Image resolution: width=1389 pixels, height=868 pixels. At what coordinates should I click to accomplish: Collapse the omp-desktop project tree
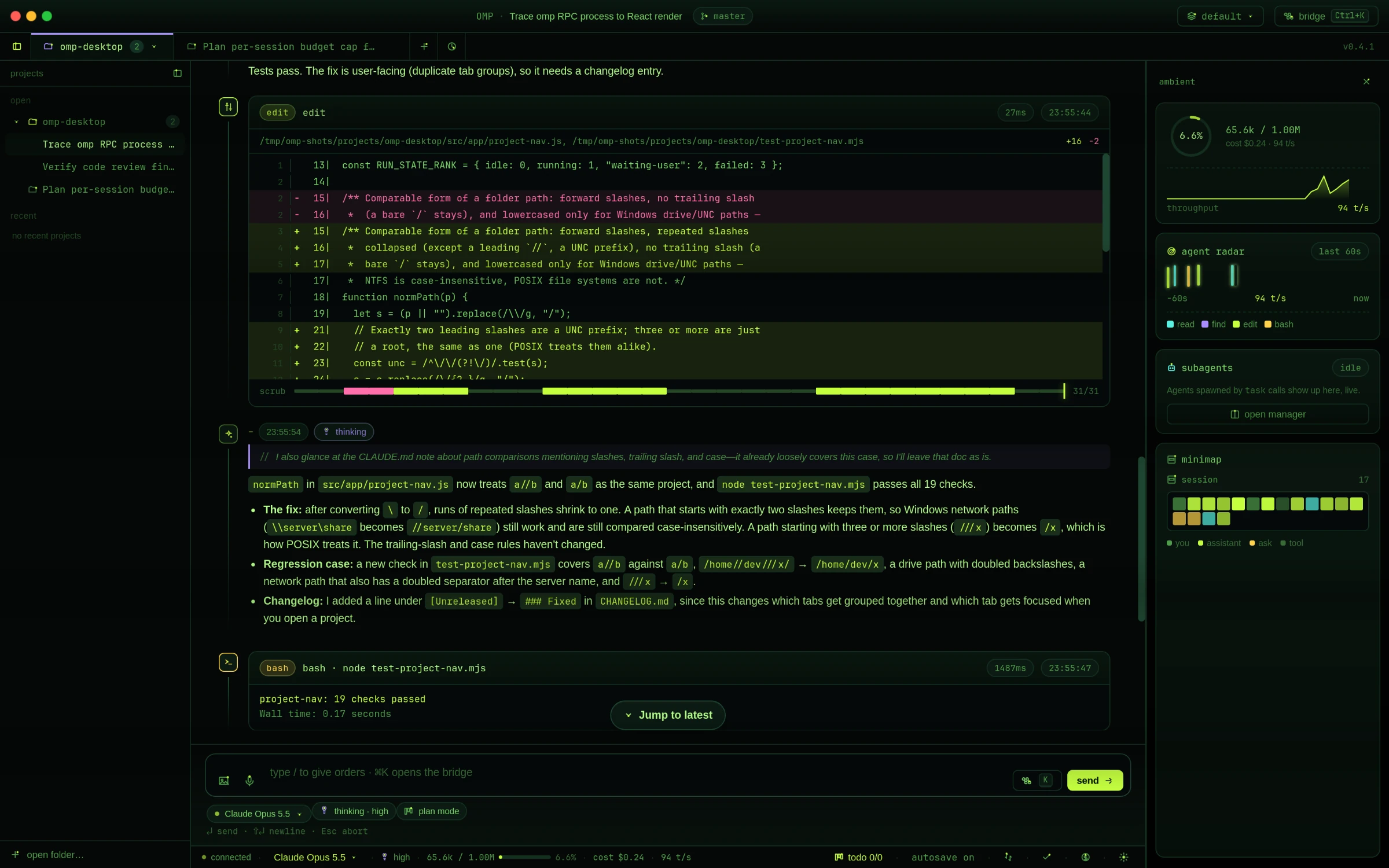pyautogui.click(x=16, y=122)
